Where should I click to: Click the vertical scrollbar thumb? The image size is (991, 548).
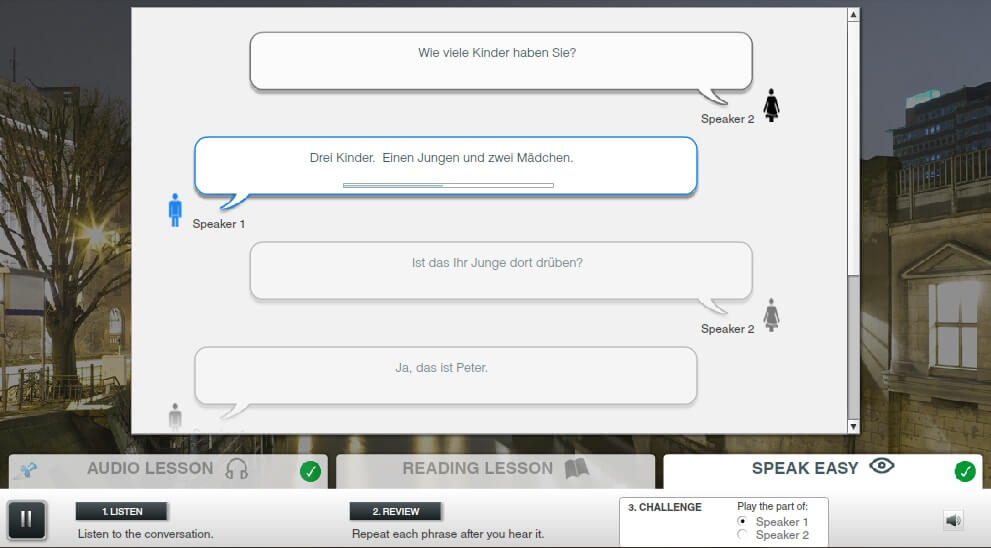pos(853,149)
